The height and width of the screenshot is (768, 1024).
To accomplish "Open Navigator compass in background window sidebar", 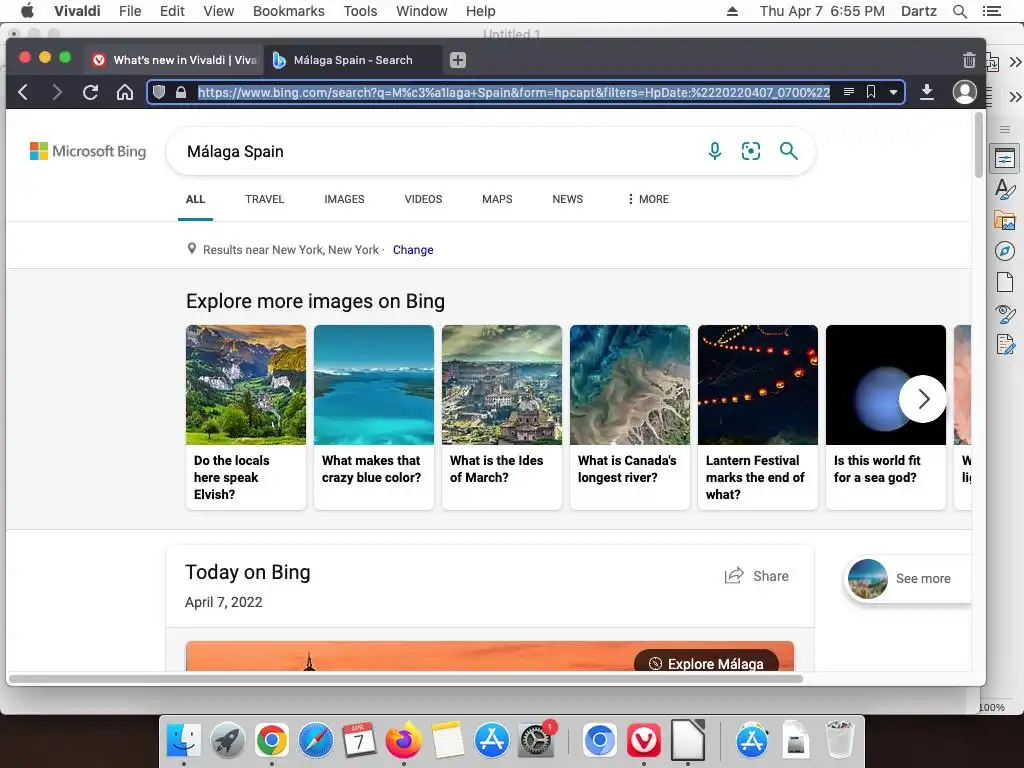I will pyautogui.click(x=1005, y=251).
